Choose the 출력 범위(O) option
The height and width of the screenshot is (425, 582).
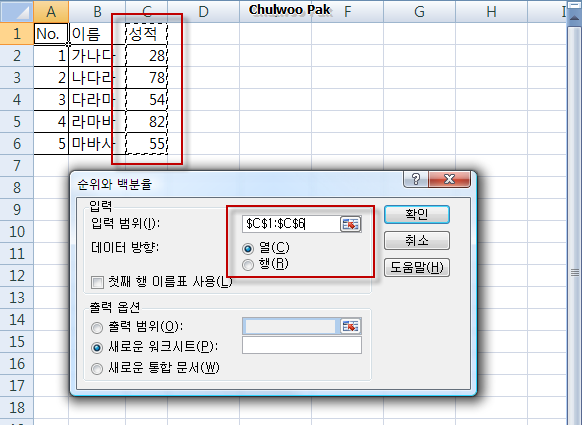click(97, 327)
